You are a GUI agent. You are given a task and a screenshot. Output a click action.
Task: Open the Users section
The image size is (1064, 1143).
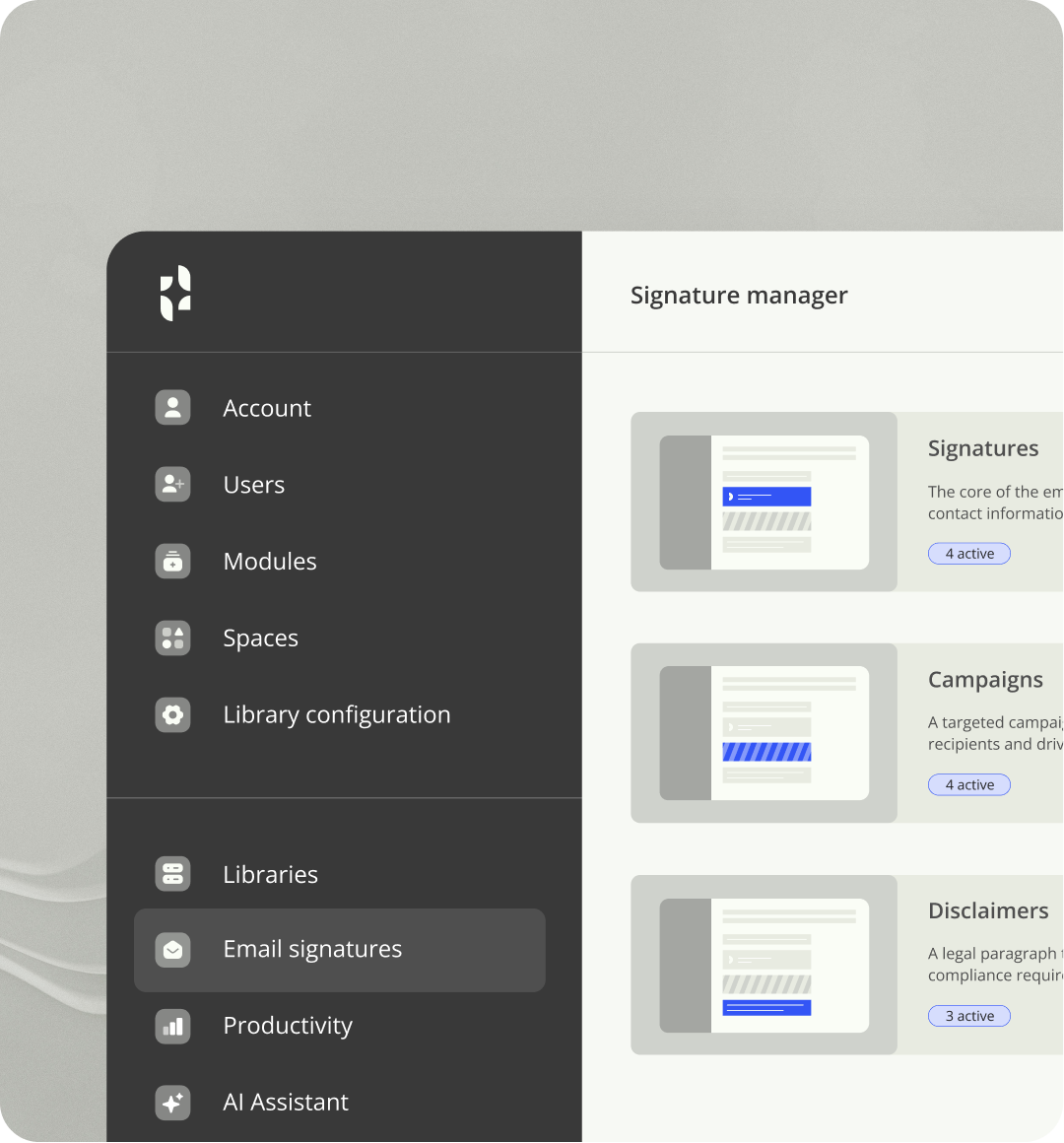[253, 484]
